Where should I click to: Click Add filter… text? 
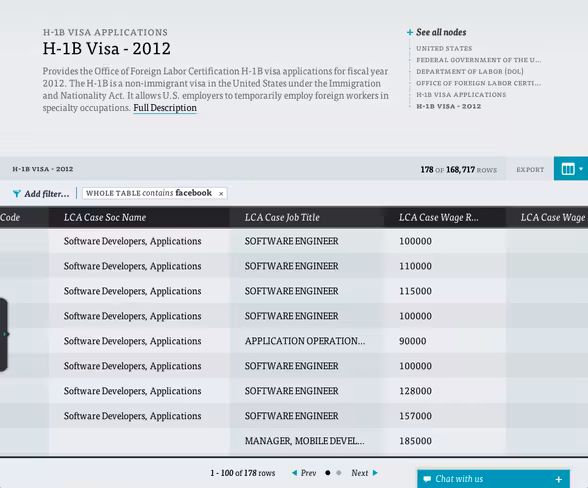click(47, 194)
